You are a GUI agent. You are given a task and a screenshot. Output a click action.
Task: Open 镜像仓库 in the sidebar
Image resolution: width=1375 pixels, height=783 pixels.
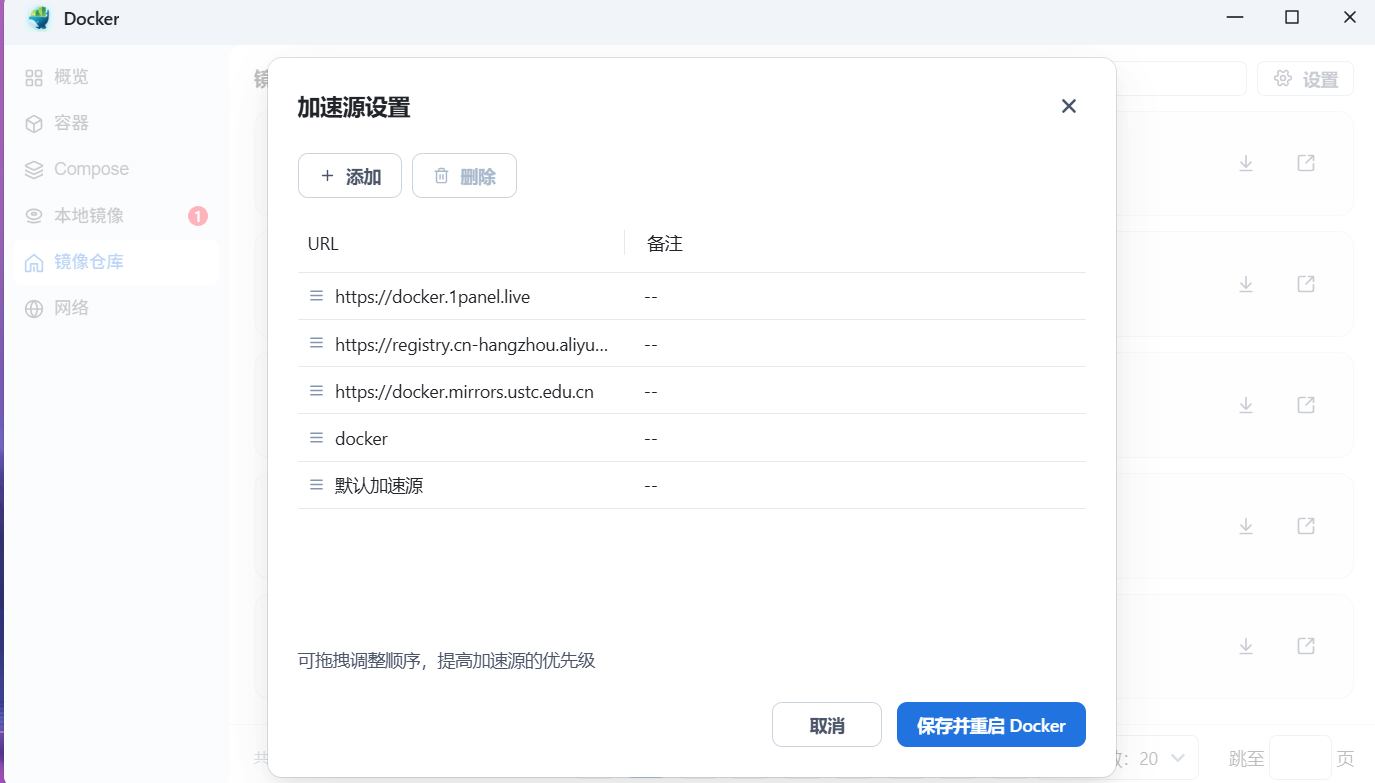(x=116, y=262)
